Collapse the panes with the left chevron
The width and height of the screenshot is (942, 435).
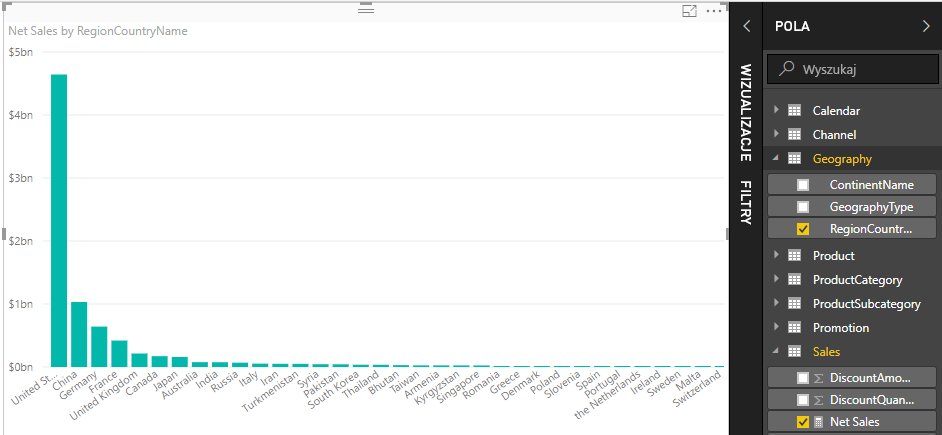[747, 26]
